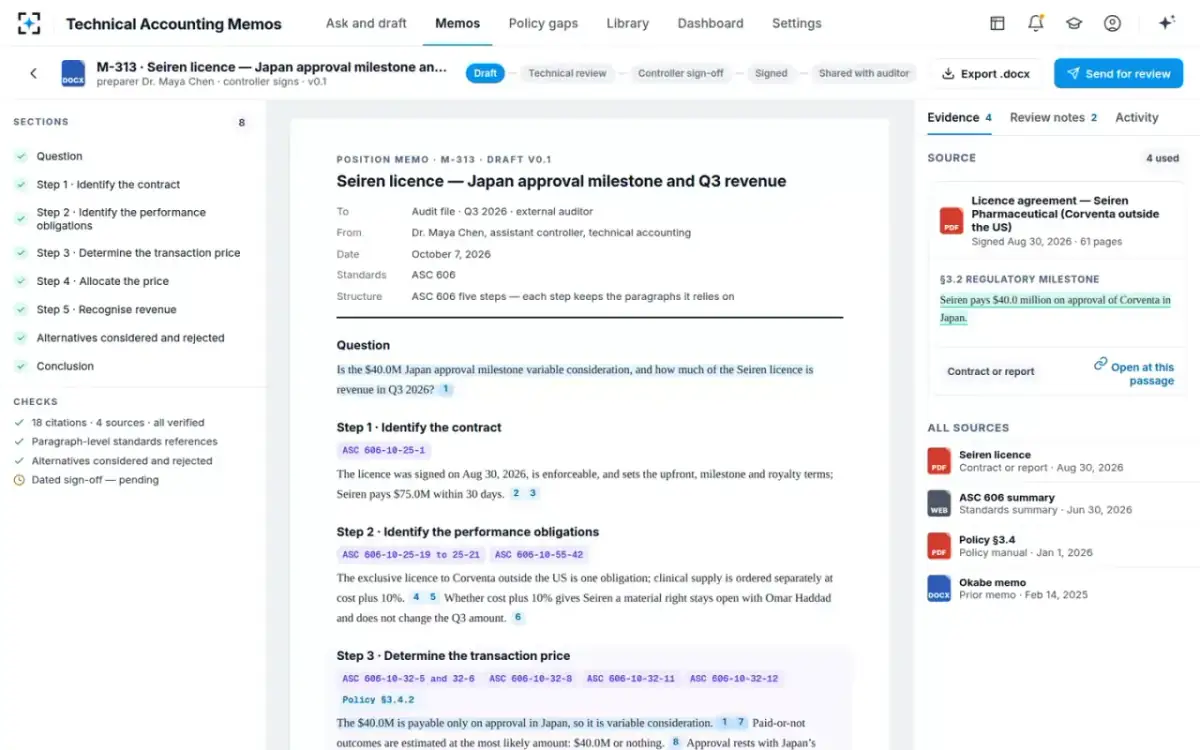This screenshot has height=750, width=1200.
Task: Open the graduation cap learning icon
Action: 1074,23
